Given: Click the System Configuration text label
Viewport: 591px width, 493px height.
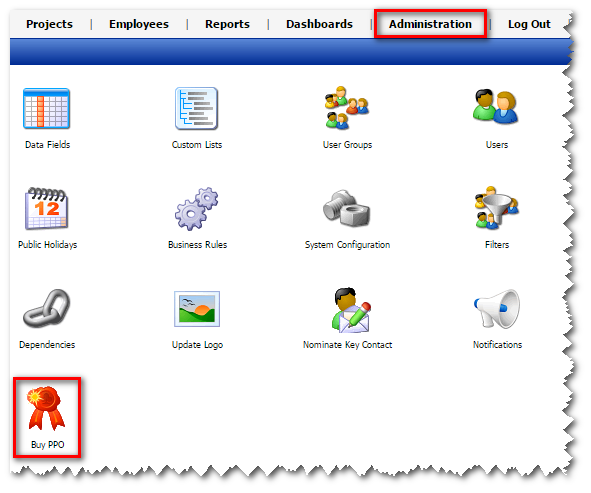Looking at the screenshot, I should (347, 245).
